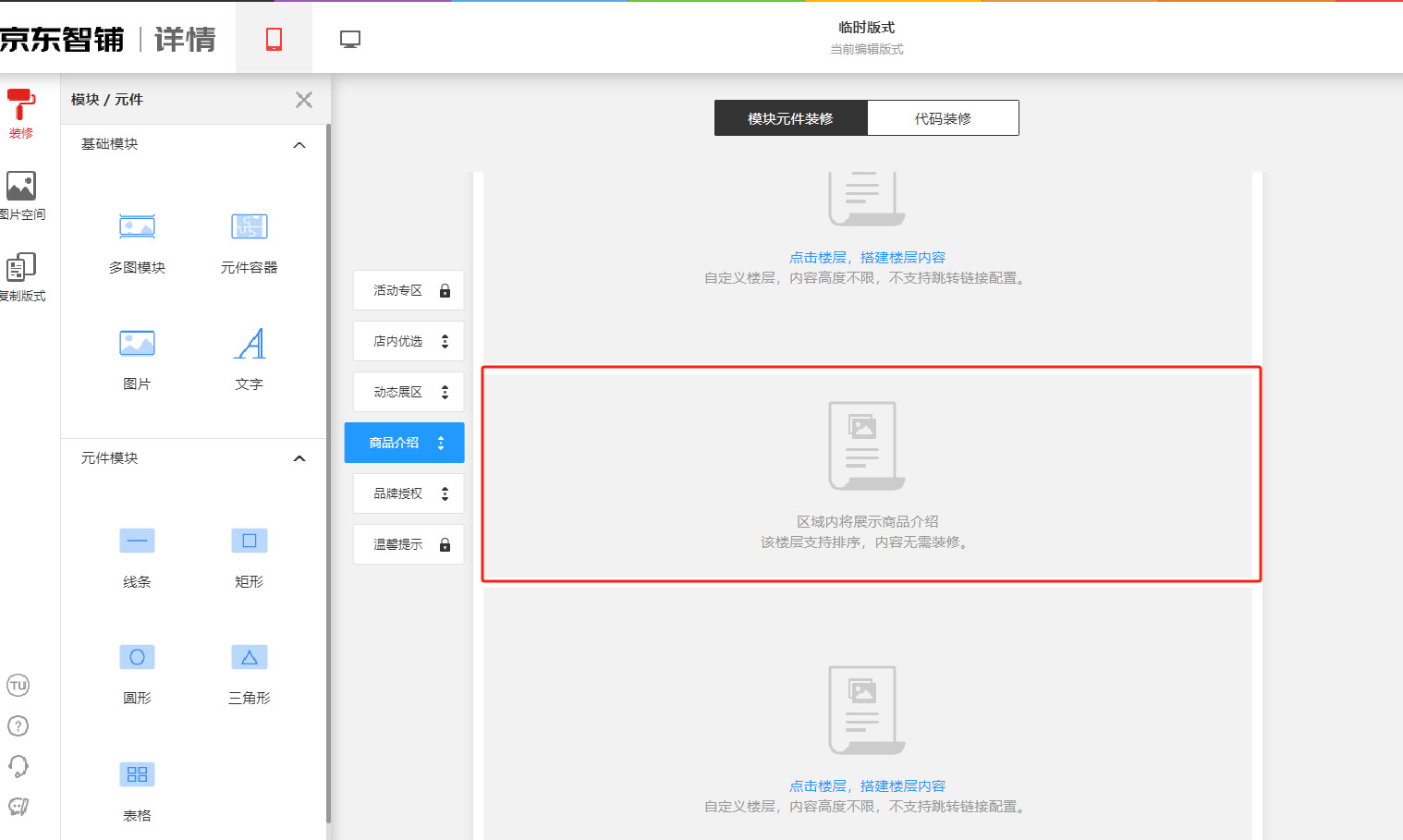
Task: Select the 圆形 circle component
Action: point(137,657)
